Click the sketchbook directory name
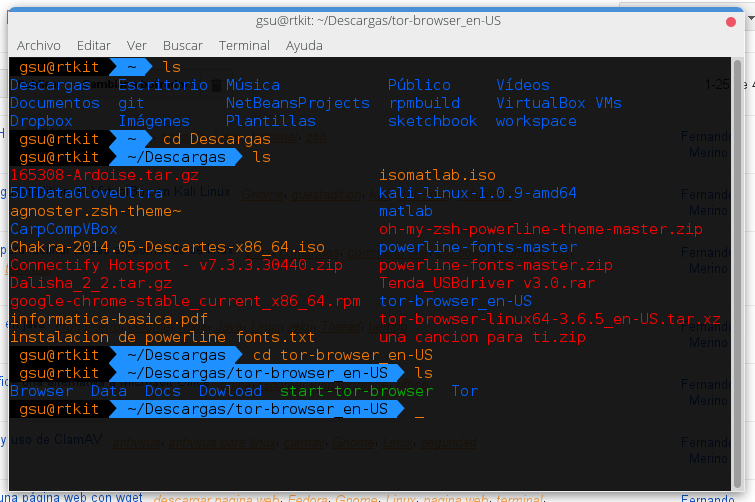Viewport: 755px width, 502px height. tap(432, 121)
